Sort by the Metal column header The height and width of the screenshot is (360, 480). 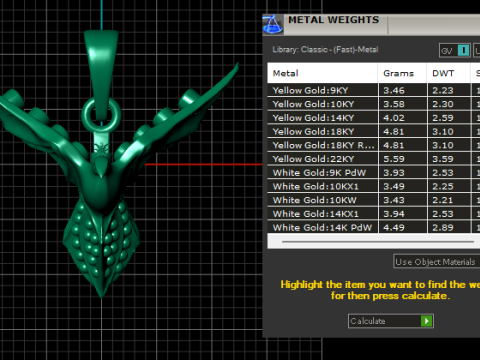coord(322,73)
